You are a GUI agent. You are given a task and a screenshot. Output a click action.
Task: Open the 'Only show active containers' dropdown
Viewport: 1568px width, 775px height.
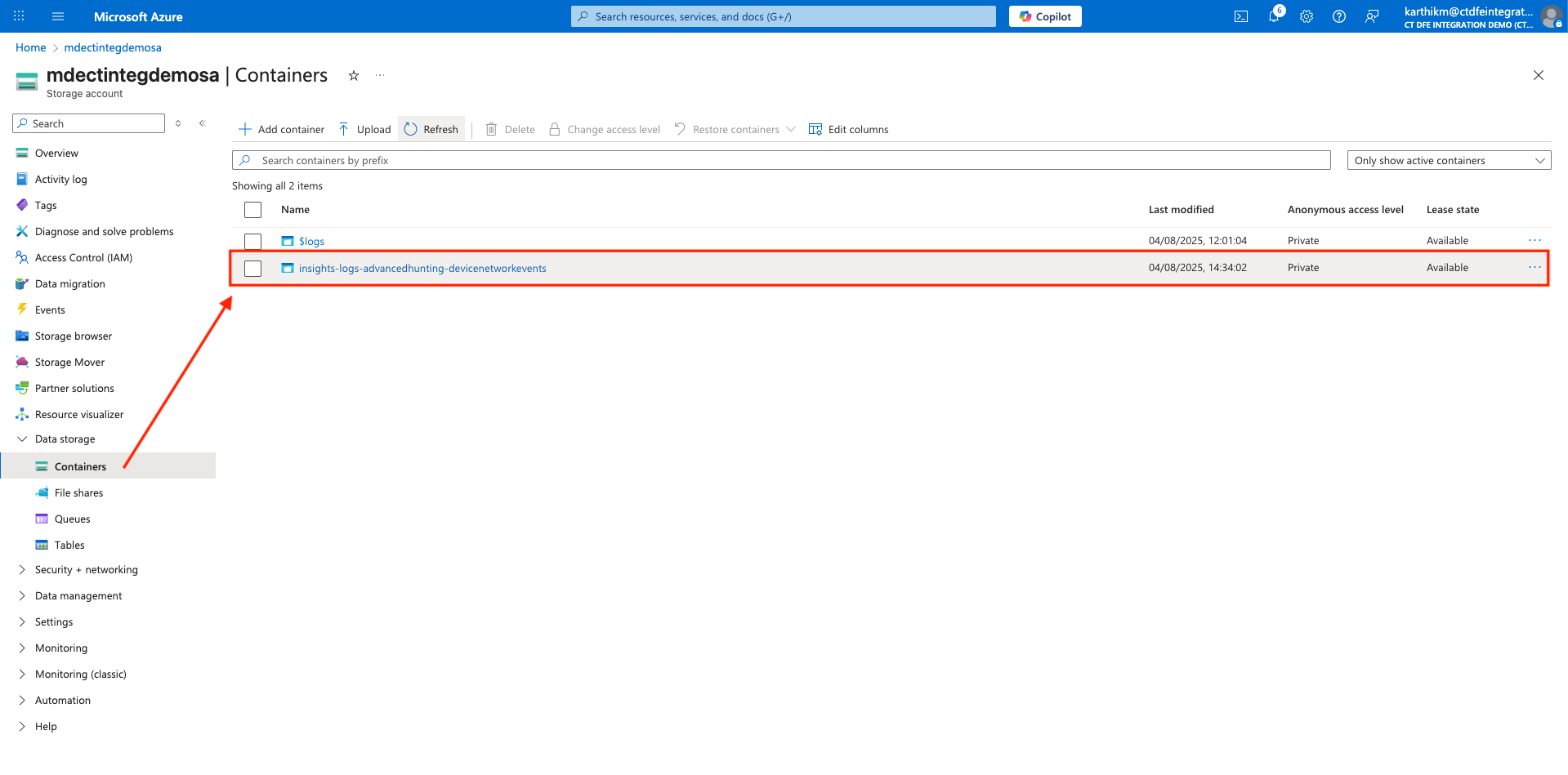click(x=1448, y=161)
